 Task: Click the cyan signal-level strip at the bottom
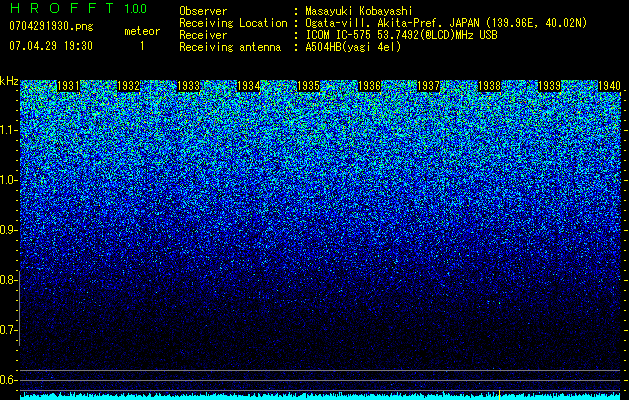pos(321,396)
